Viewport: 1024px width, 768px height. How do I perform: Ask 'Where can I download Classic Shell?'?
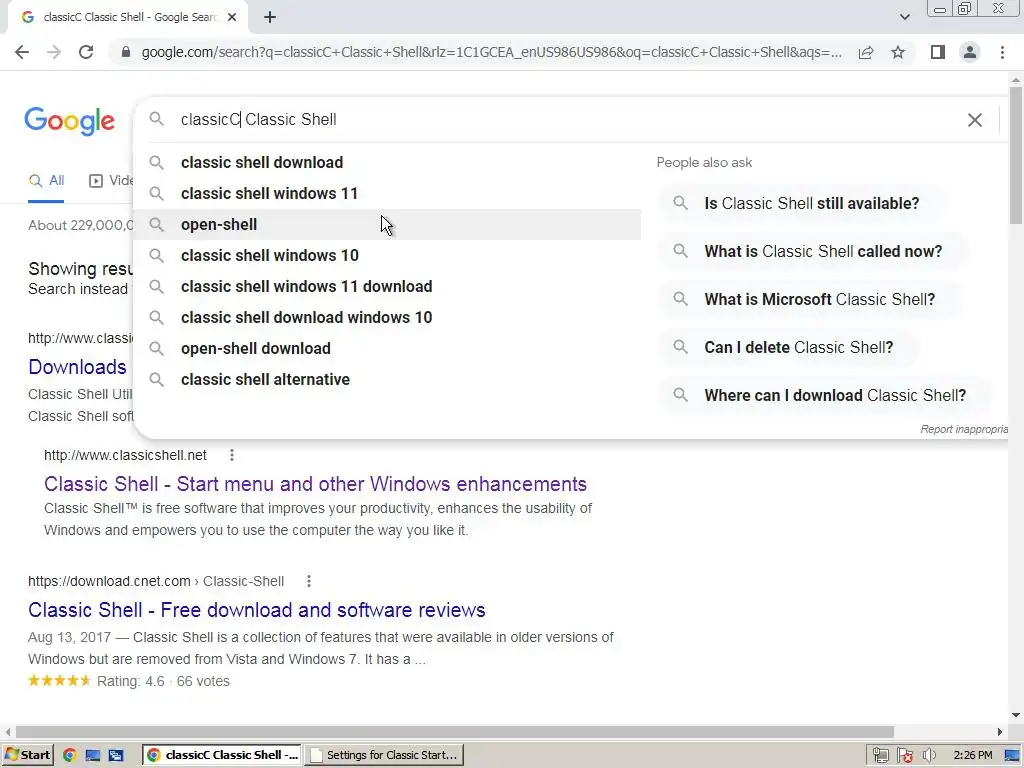pos(826,395)
